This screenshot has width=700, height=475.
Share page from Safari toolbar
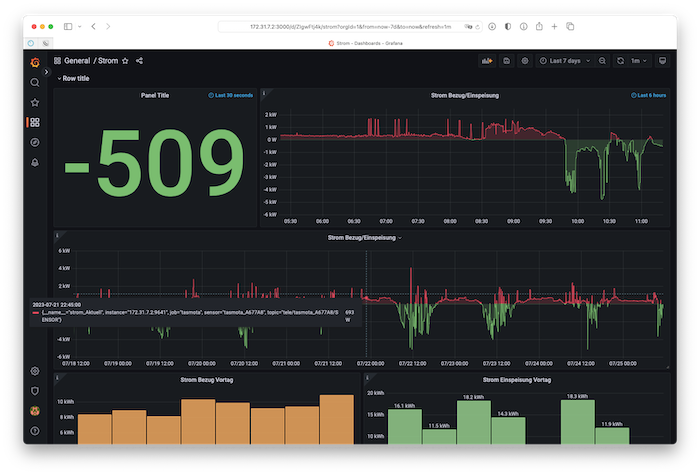[x=539, y=26]
